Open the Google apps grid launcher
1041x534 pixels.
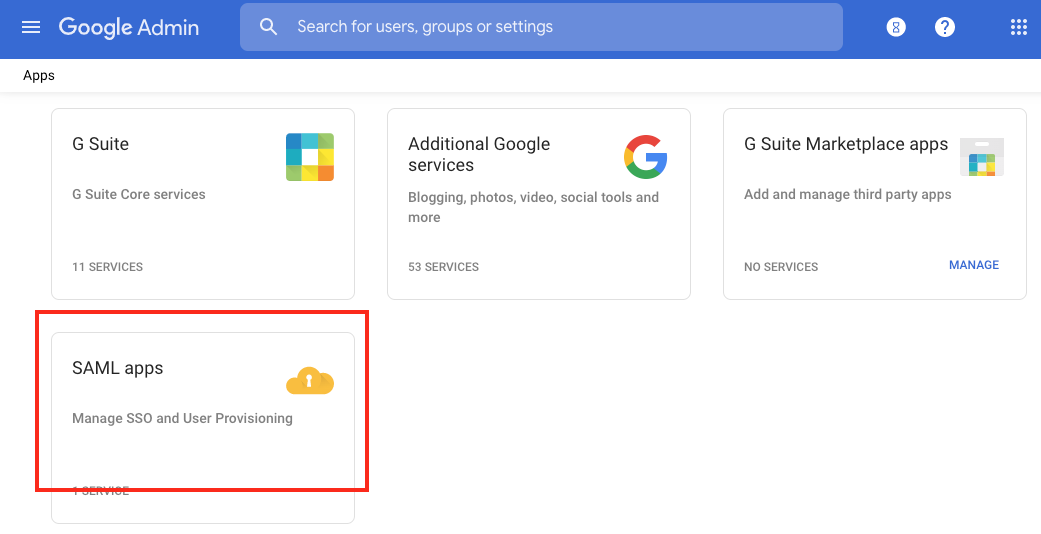pyautogui.click(x=1018, y=27)
